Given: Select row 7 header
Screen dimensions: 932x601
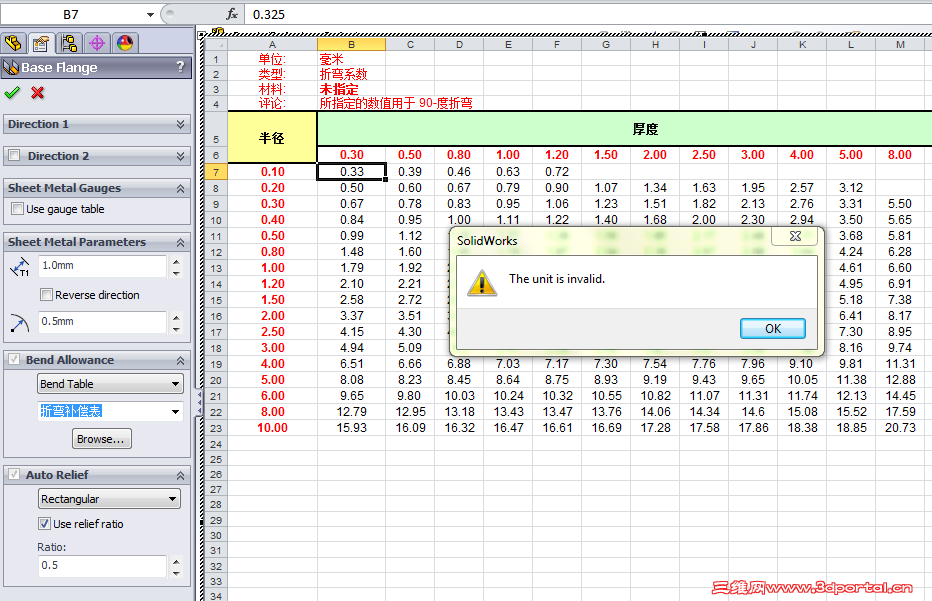Looking at the screenshot, I should [x=216, y=172].
